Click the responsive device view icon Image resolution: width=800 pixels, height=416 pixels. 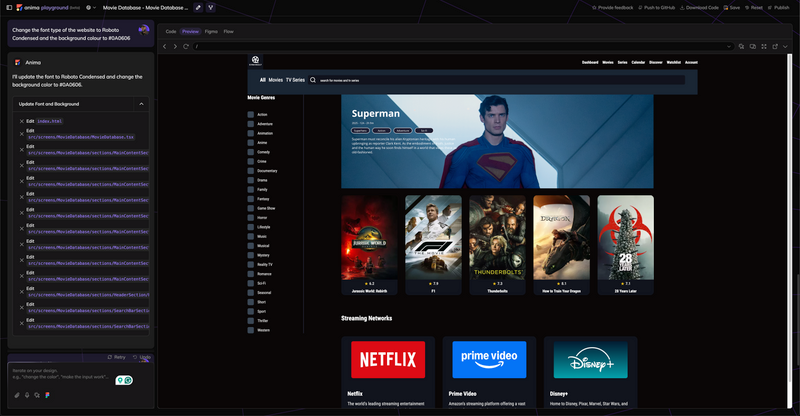(753, 46)
